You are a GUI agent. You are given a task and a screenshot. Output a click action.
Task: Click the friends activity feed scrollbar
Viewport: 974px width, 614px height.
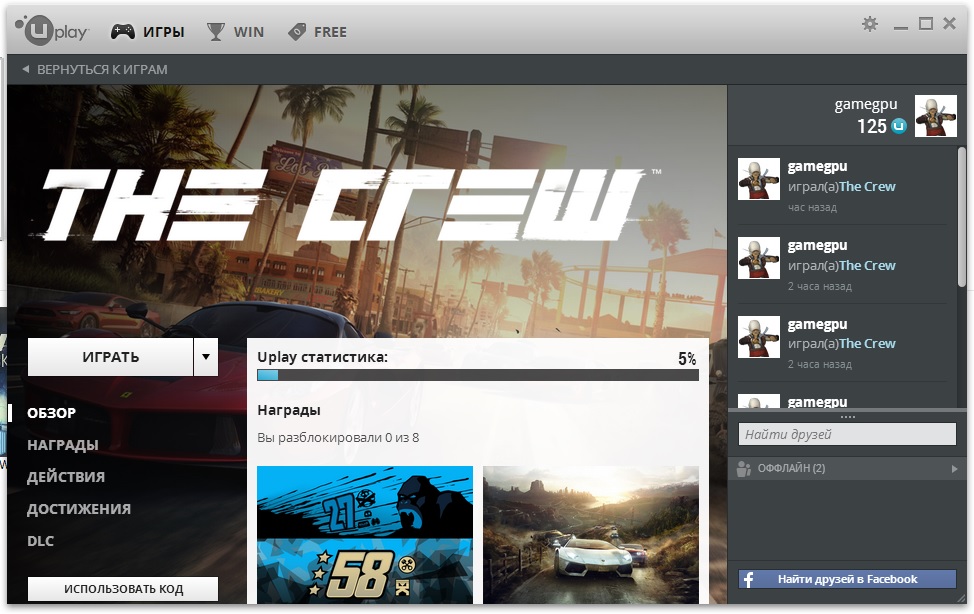tap(962, 216)
